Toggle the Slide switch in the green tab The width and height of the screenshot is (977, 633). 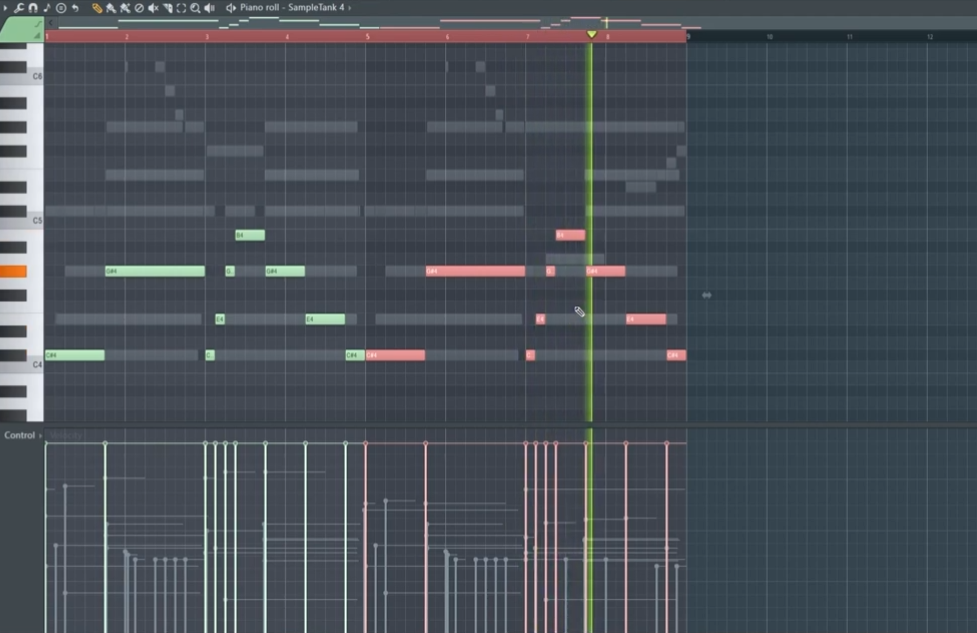tap(37, 24)
